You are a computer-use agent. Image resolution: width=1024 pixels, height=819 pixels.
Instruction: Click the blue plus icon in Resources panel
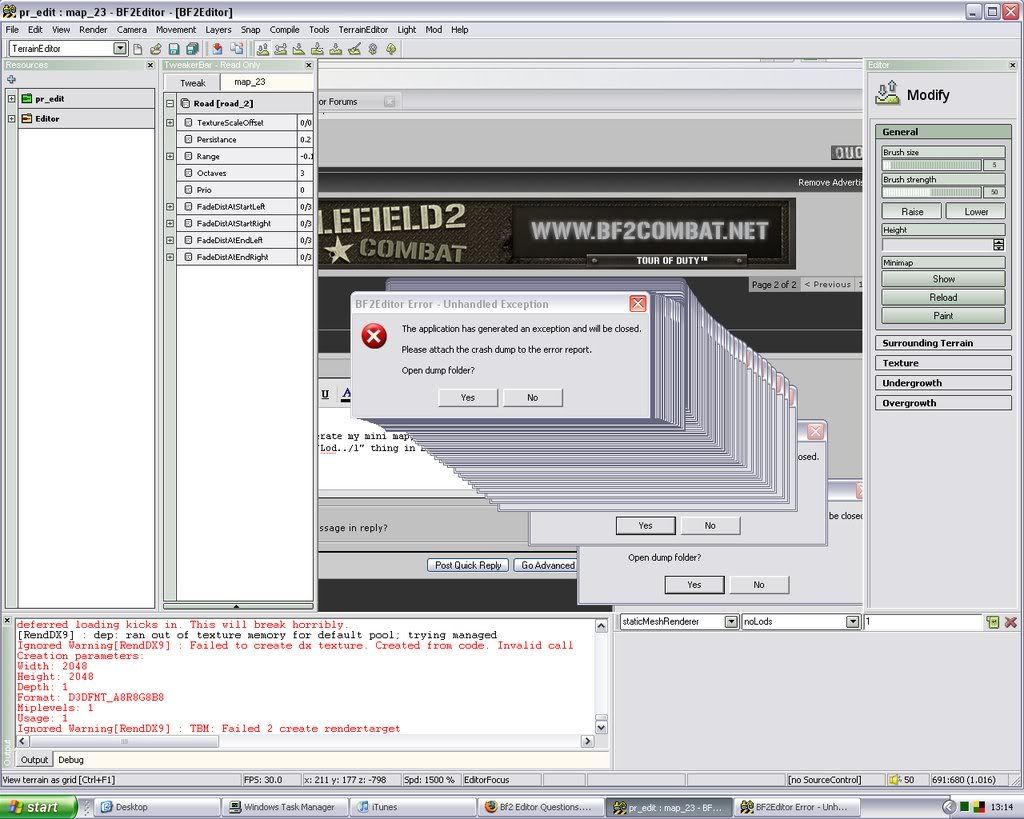tap(11, 79)
